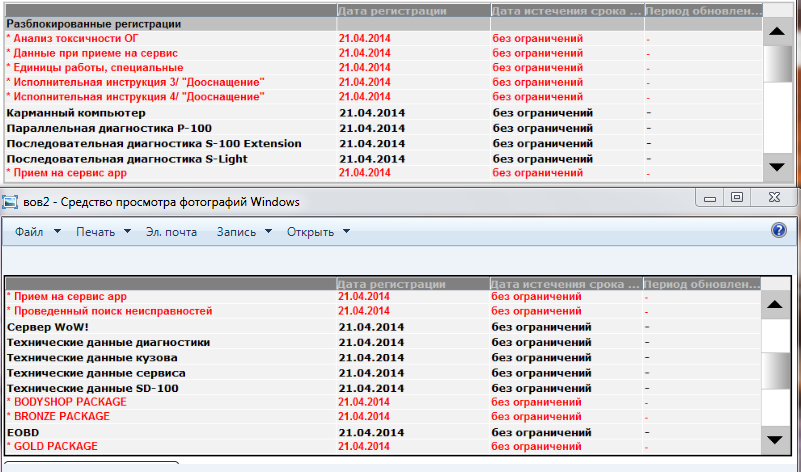
Task: Click the photo viewer app icon in title bar
Action: (10, 202)
